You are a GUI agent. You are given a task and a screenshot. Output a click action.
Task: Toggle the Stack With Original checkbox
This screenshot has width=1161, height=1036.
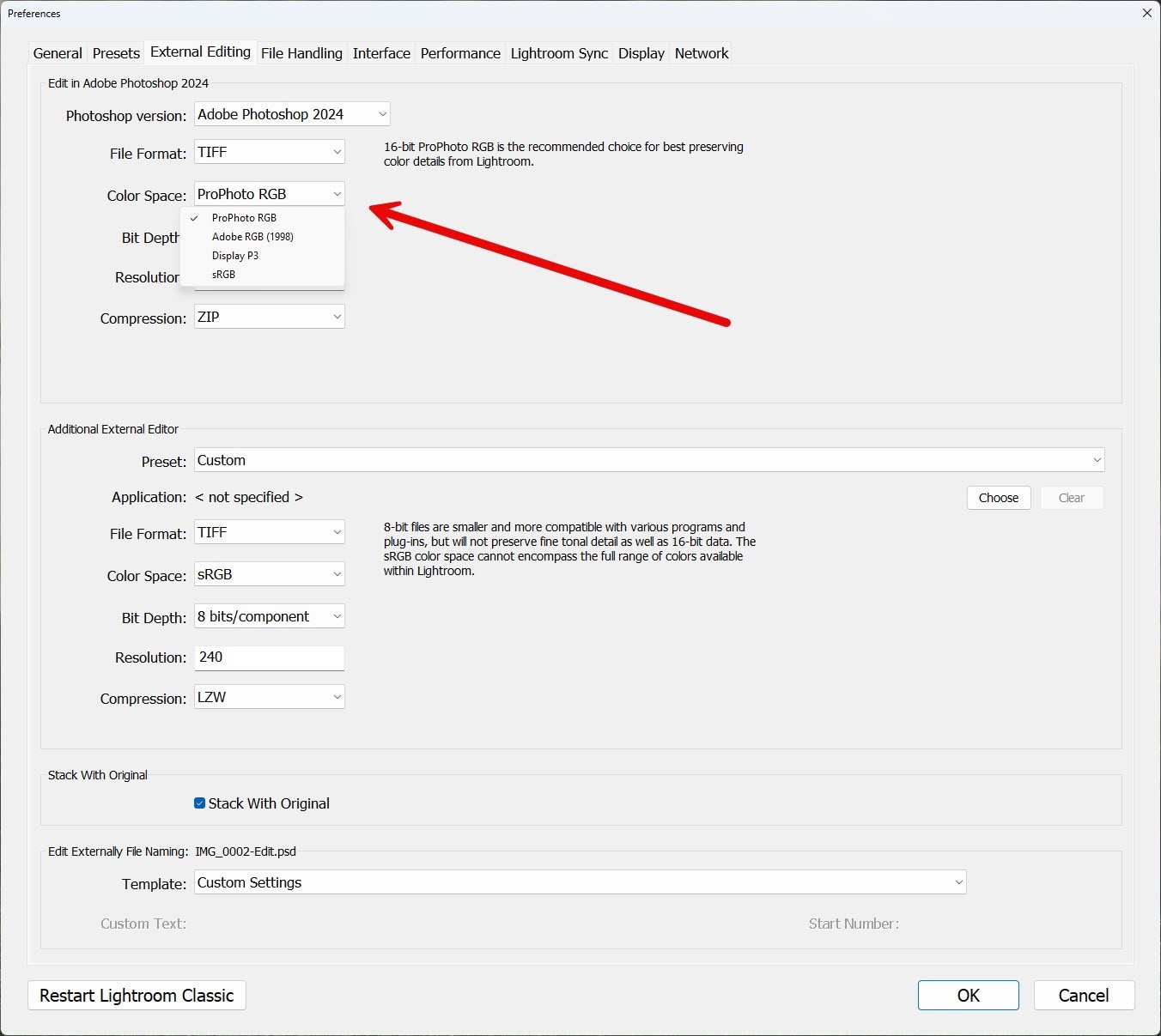200,803
